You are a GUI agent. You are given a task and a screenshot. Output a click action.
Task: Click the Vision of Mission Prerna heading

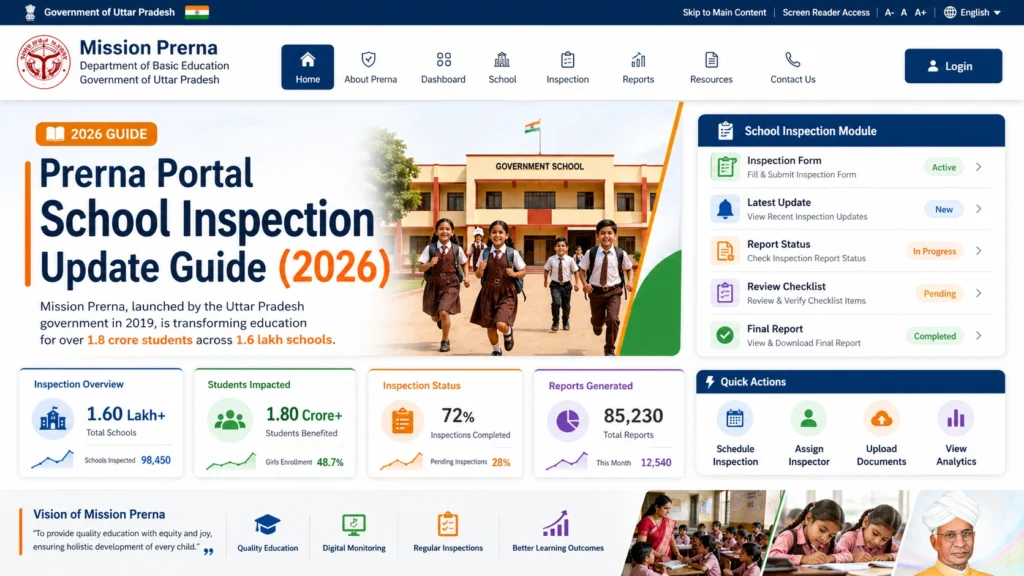tap(99, 515)
